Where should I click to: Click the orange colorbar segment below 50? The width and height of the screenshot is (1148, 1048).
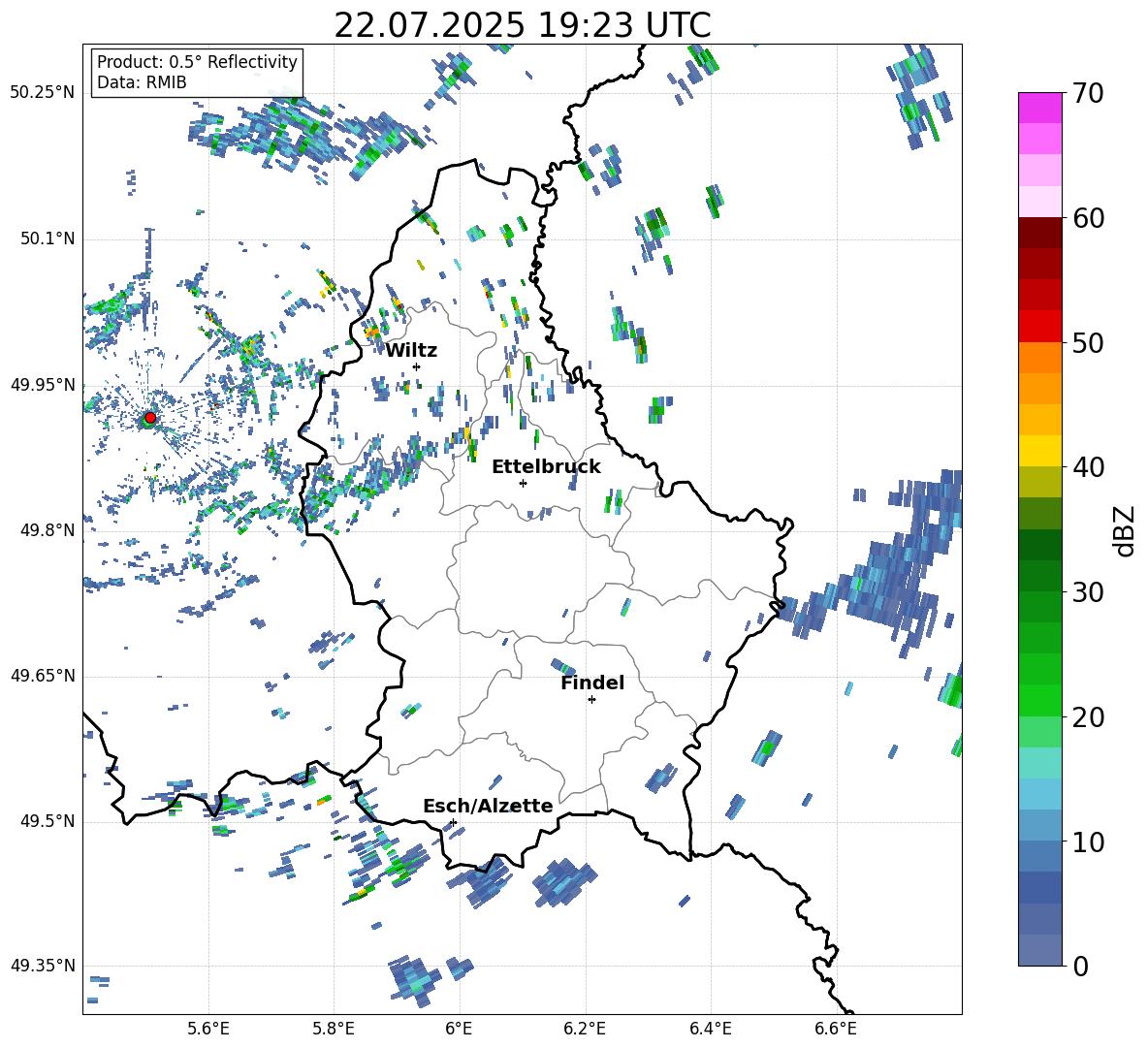[1039, 358]
